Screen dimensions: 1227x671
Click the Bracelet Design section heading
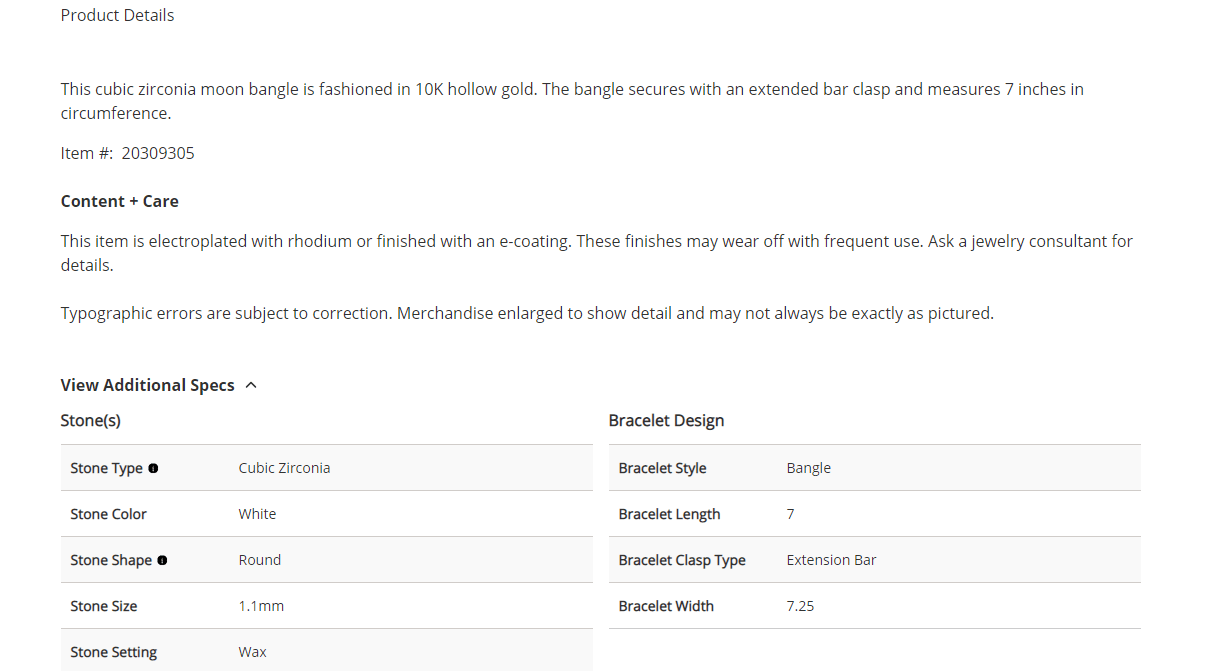click(666, 420)
